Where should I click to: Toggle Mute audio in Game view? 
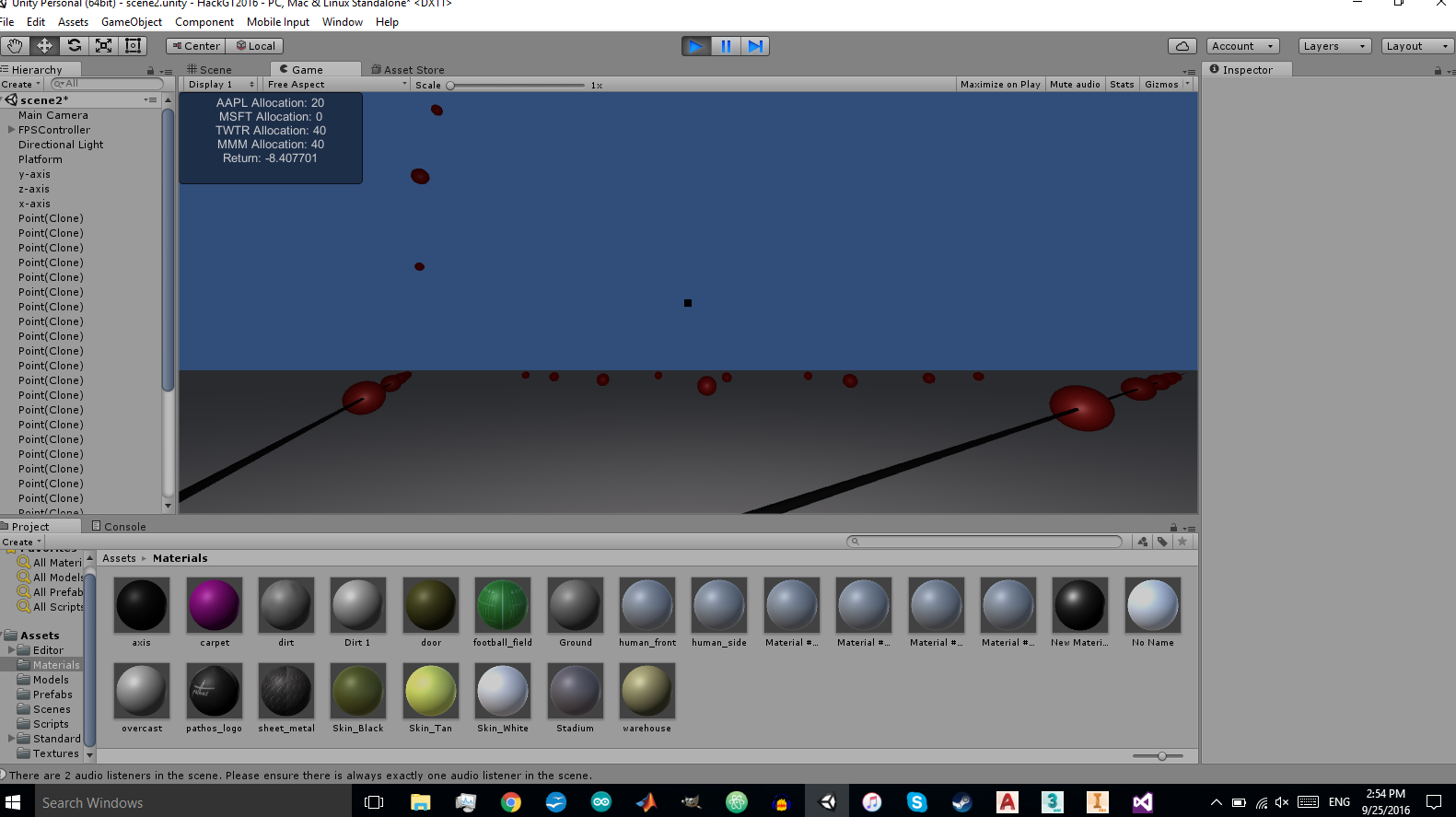click(1075, 84)
